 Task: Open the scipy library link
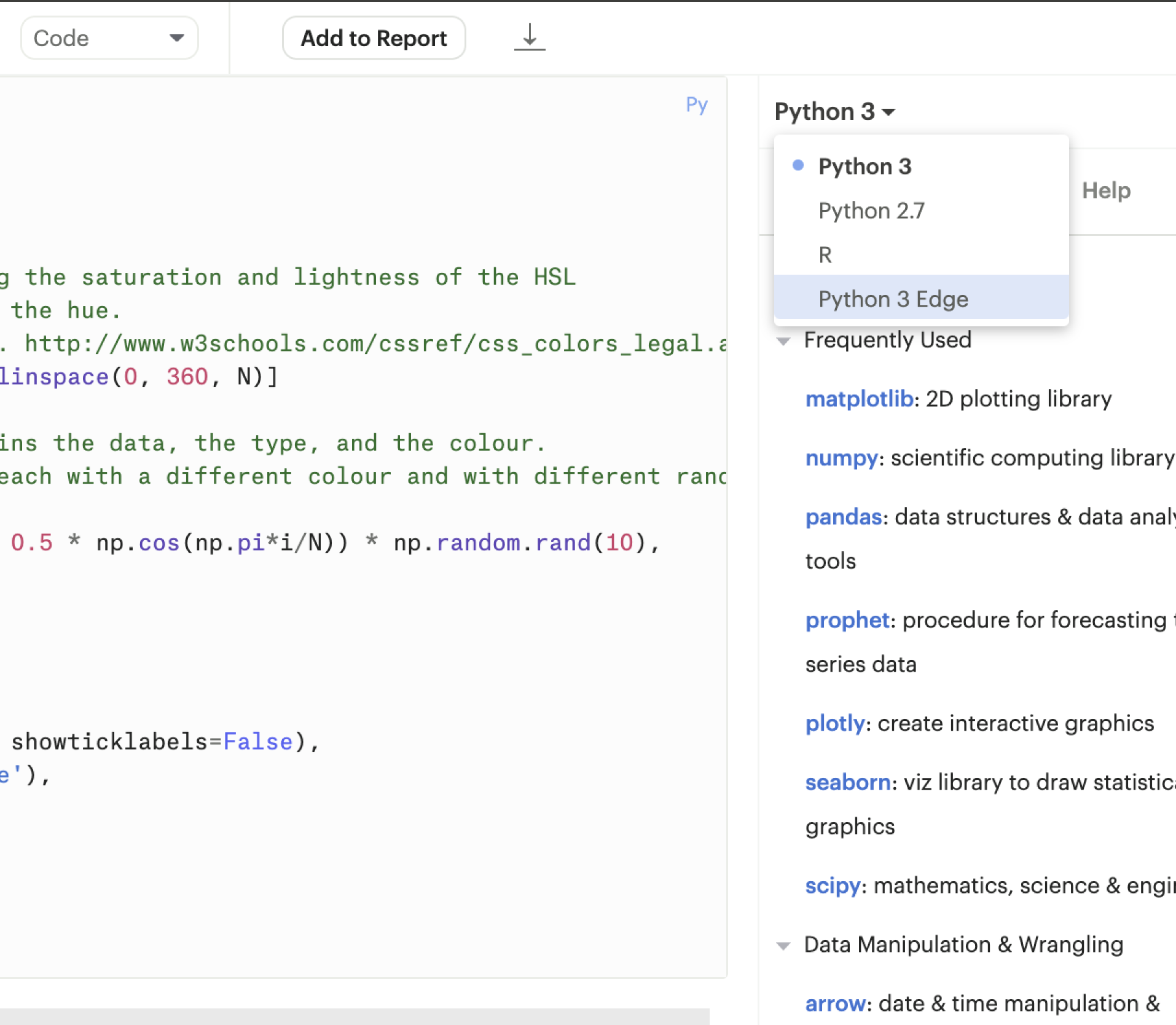click(833, 886)
